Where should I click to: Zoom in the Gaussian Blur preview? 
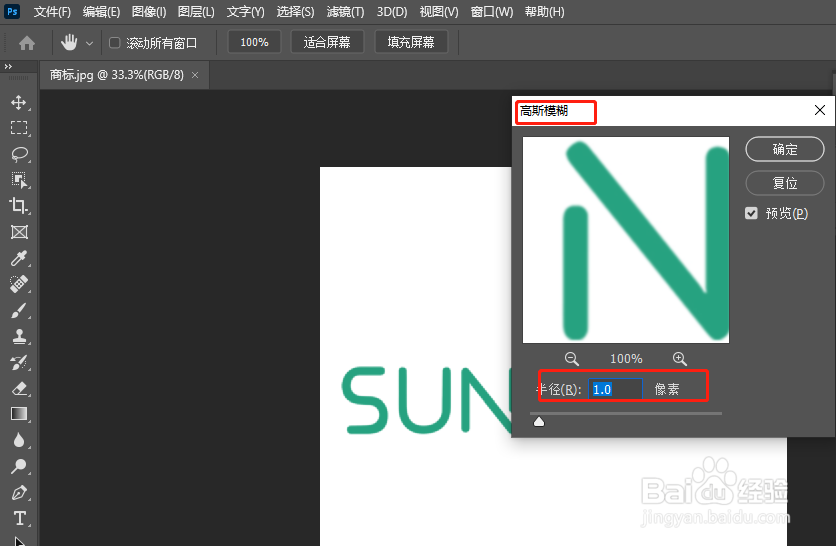(x=679, y=358)
